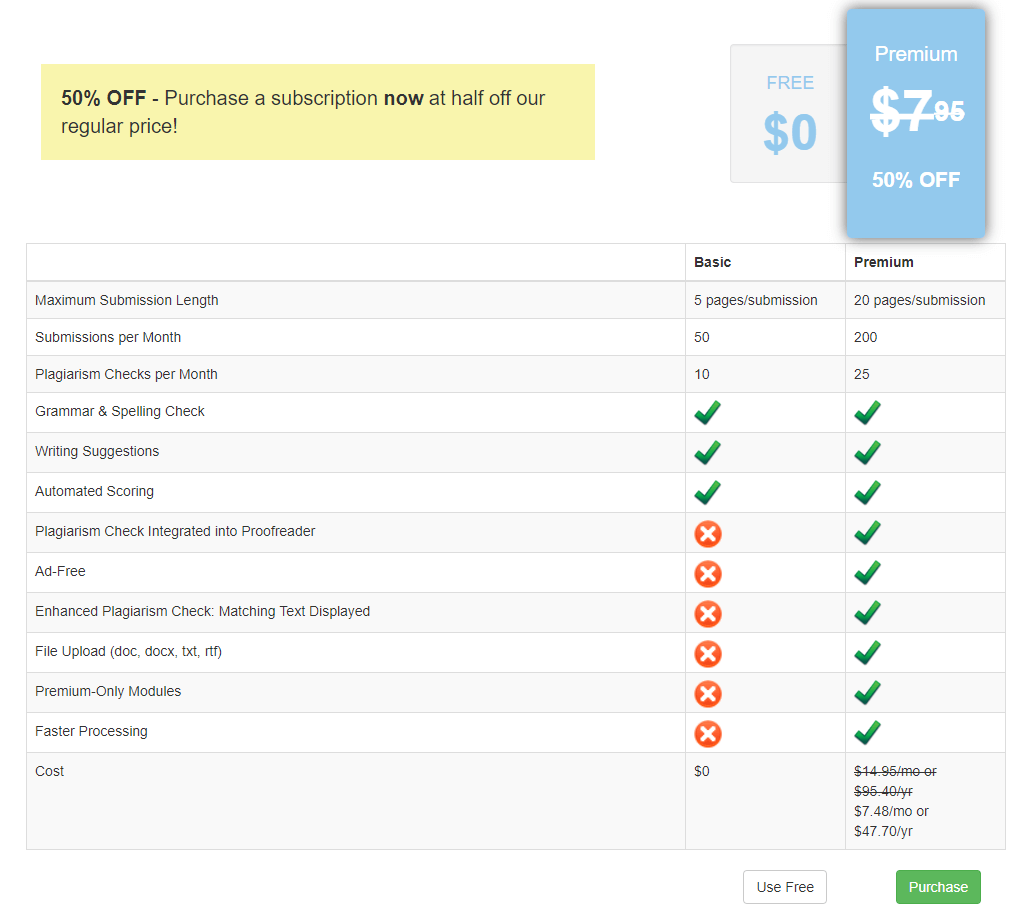
Task: Click Basic checkmark for Automated Scoring
Action: [707, 492]
